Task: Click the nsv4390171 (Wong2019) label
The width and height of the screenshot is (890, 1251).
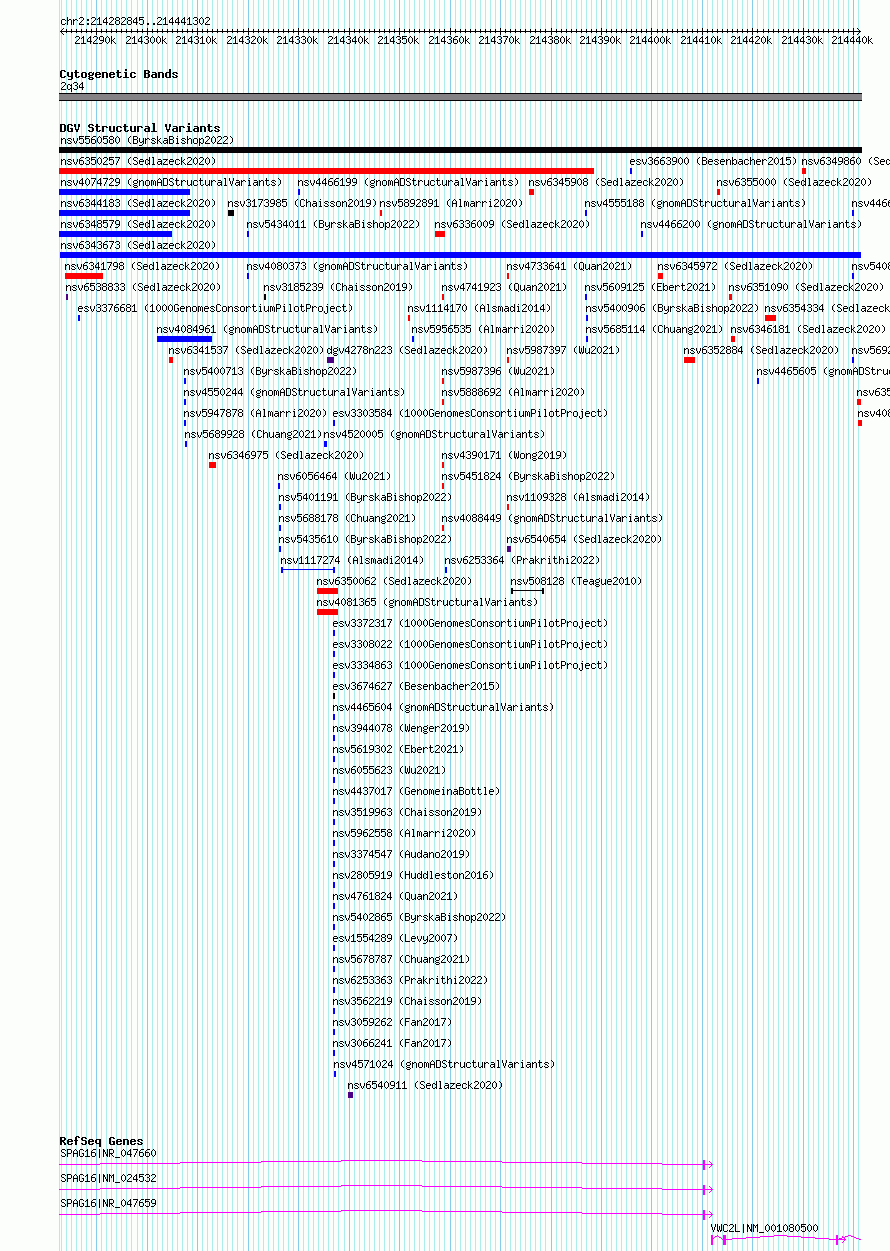Action: [504, 455]
